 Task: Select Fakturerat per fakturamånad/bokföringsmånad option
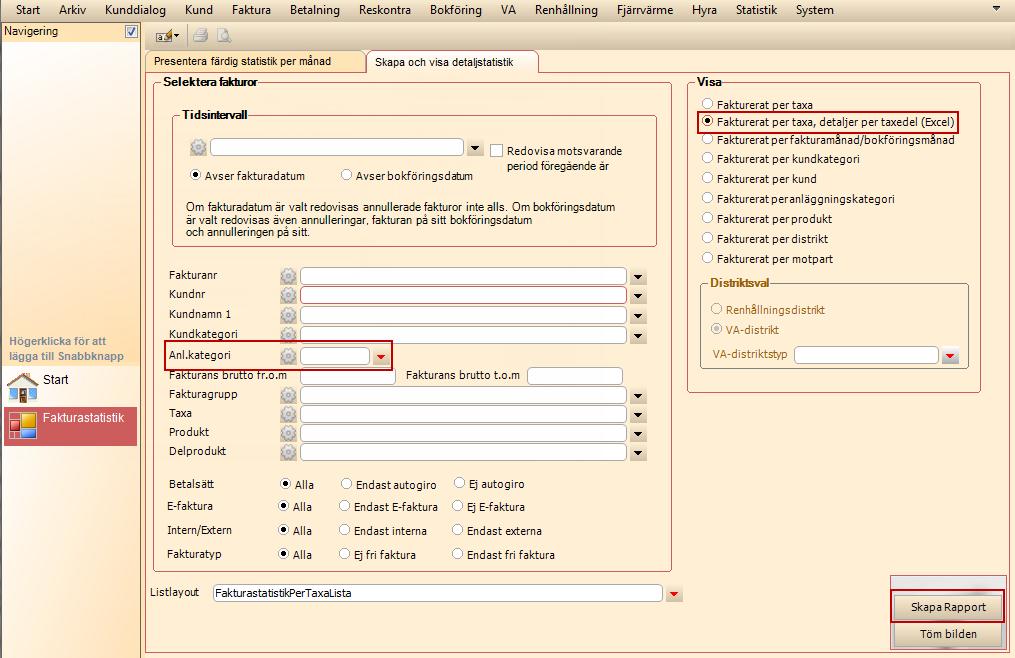click(x=708, y=139)
